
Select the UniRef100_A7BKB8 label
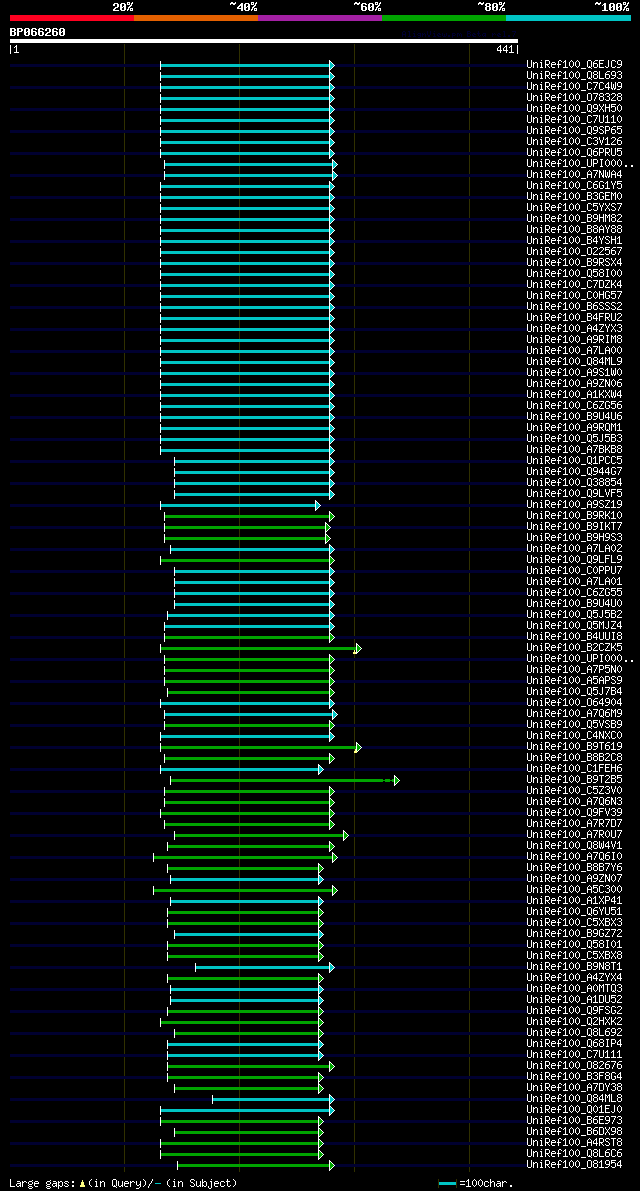pyautogui.click(x=574, y=450)
